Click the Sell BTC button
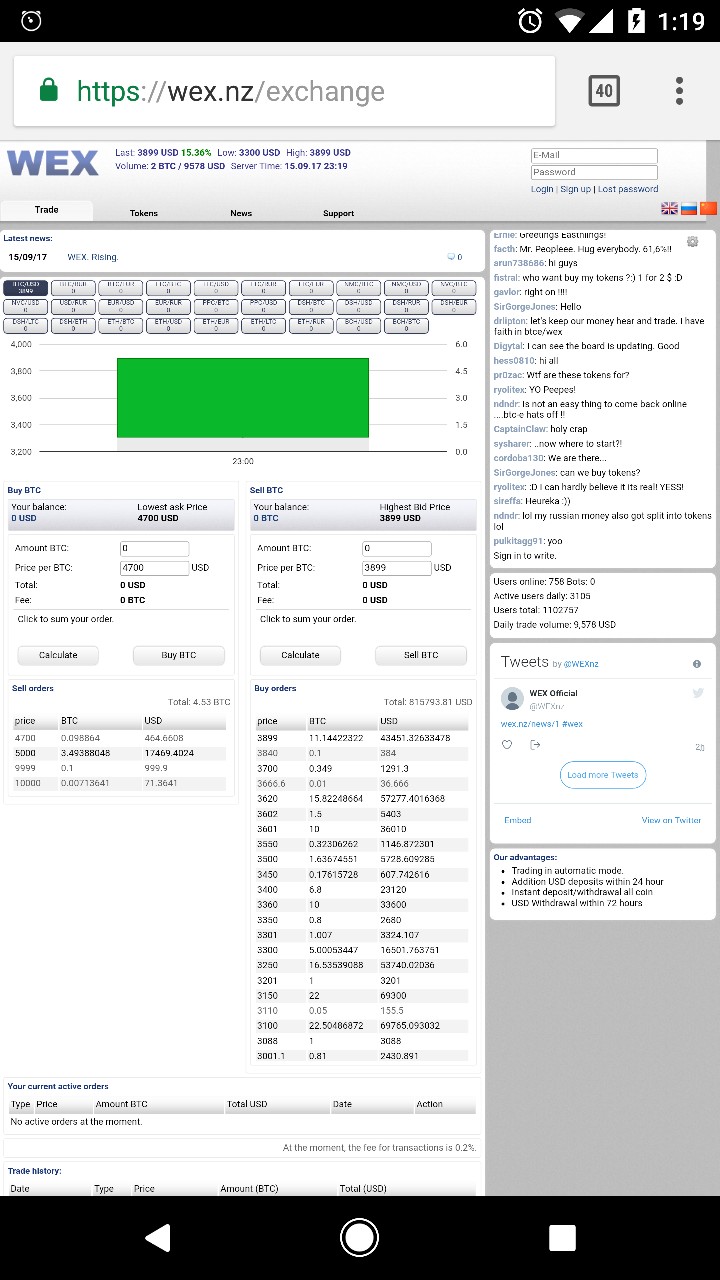 coord(421,655)
